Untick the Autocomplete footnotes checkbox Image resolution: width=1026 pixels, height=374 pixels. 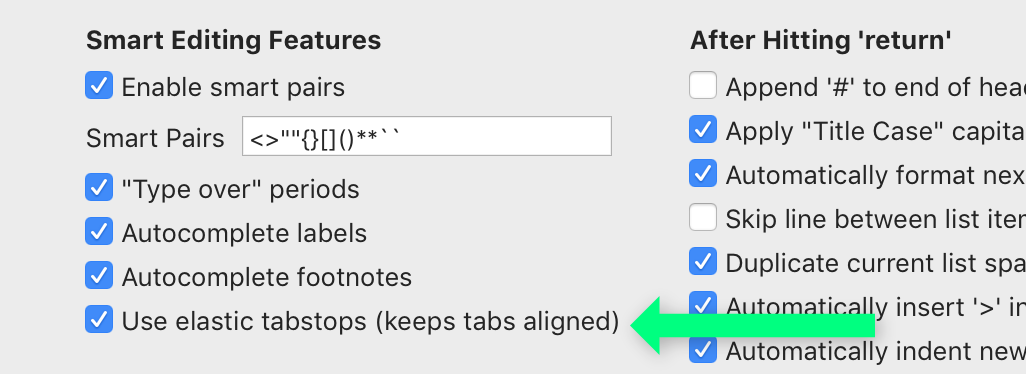[x=99, y=276]
